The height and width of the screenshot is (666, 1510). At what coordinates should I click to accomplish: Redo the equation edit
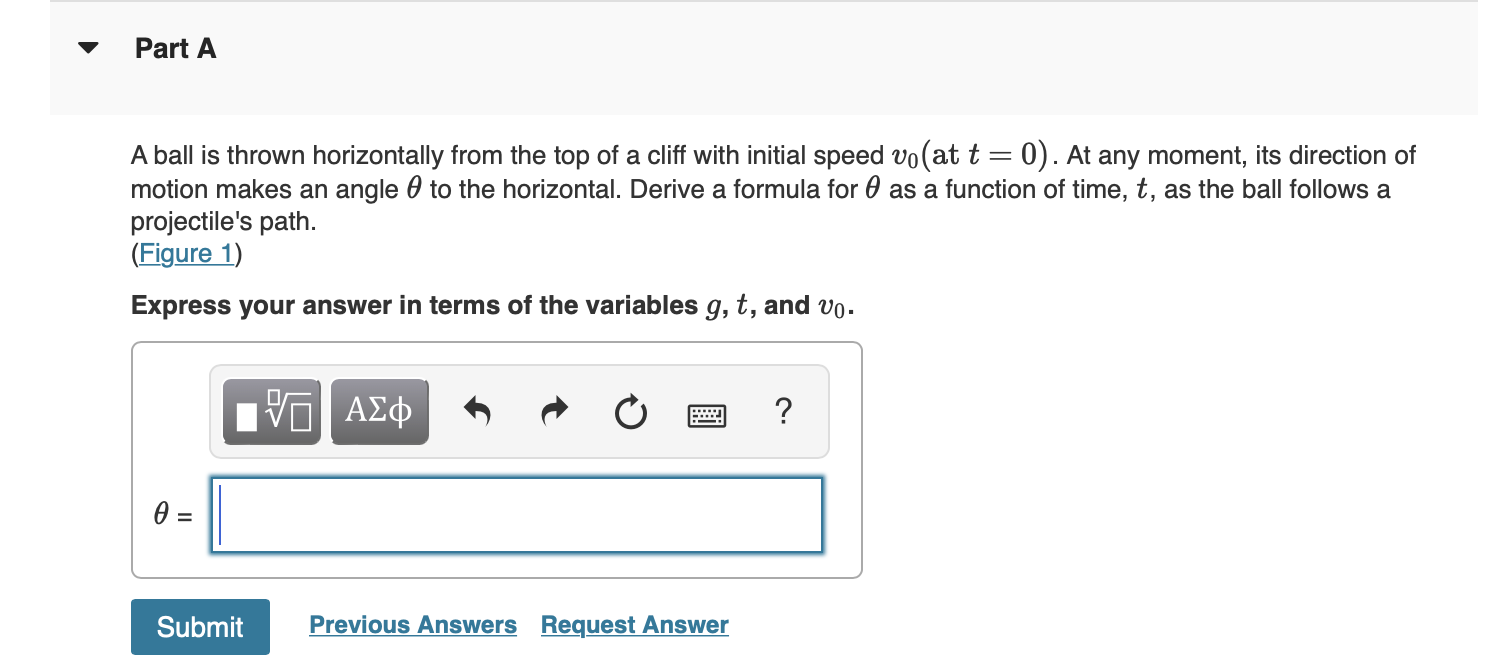click(x=553, y=411)
